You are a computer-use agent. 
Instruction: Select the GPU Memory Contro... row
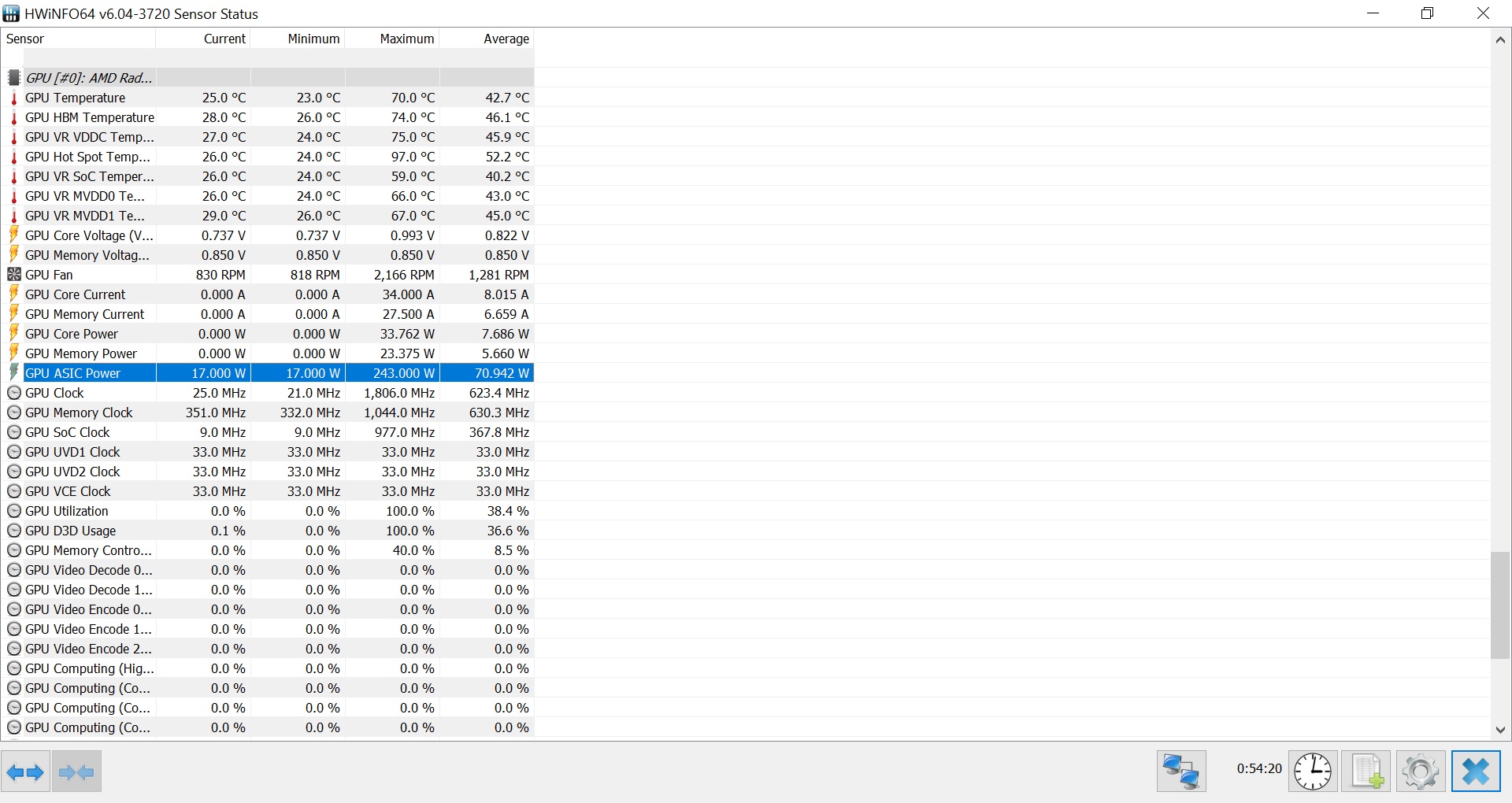(x=268, y=550)
